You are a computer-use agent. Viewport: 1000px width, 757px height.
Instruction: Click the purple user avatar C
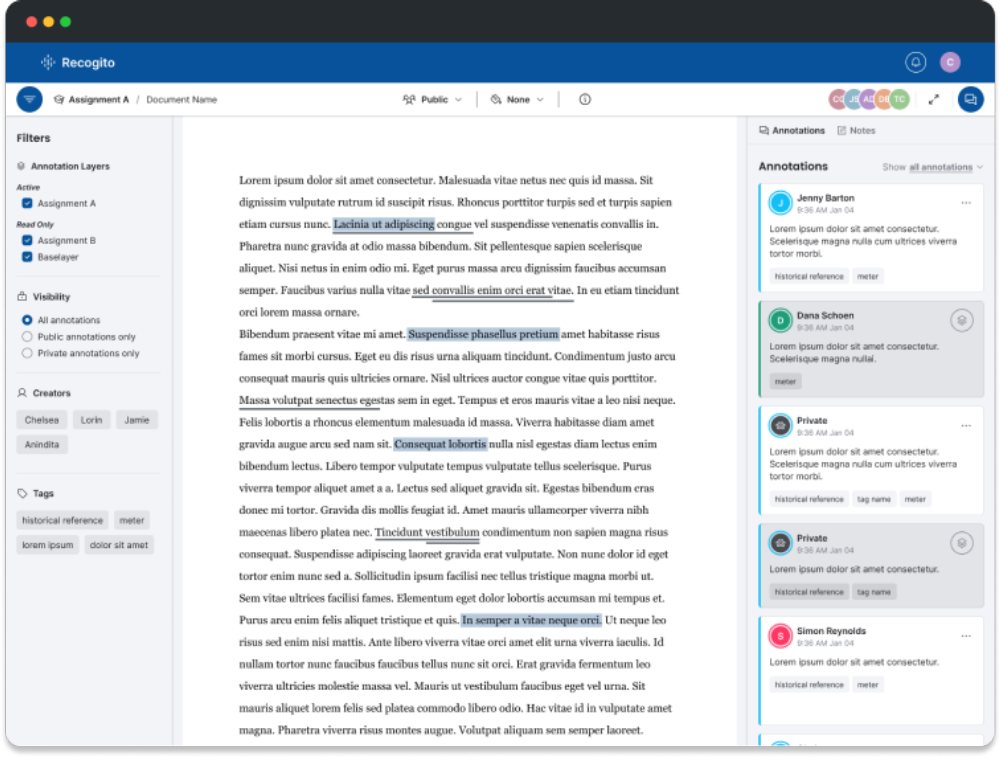[x=950, y=62]
